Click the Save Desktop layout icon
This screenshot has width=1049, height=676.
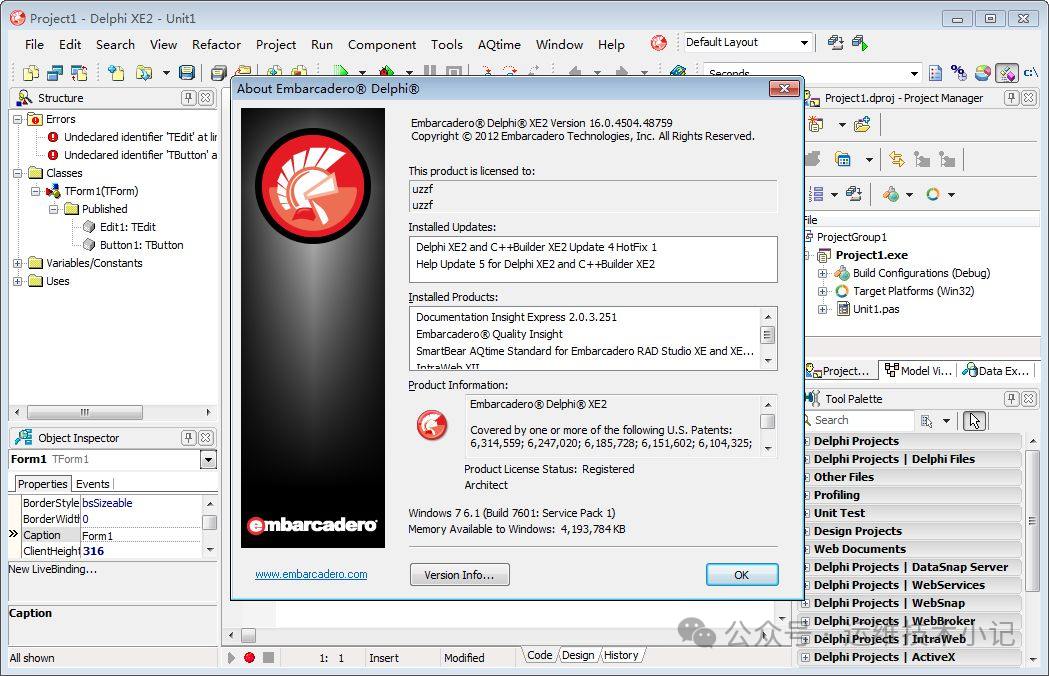(836, 43)
